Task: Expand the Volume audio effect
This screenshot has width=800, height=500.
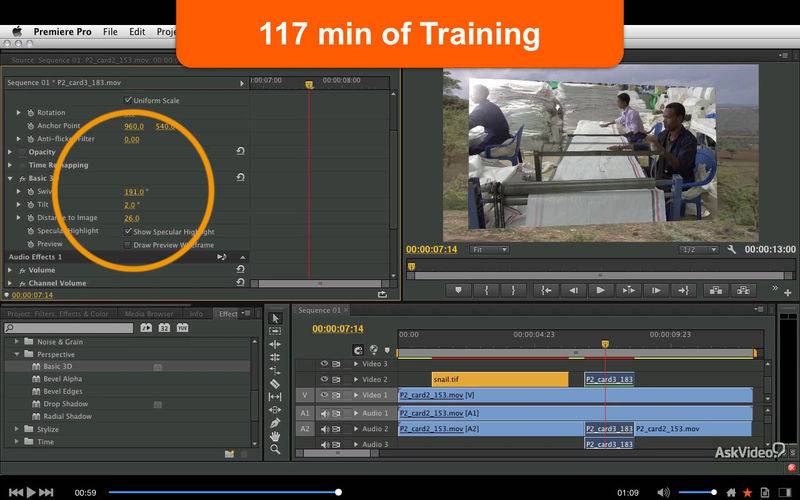Action: click(10, 270)
